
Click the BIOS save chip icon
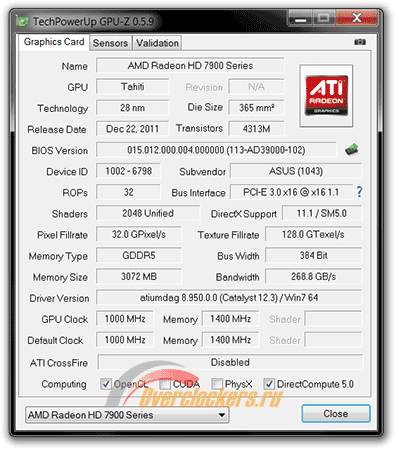tap(352, 149)
